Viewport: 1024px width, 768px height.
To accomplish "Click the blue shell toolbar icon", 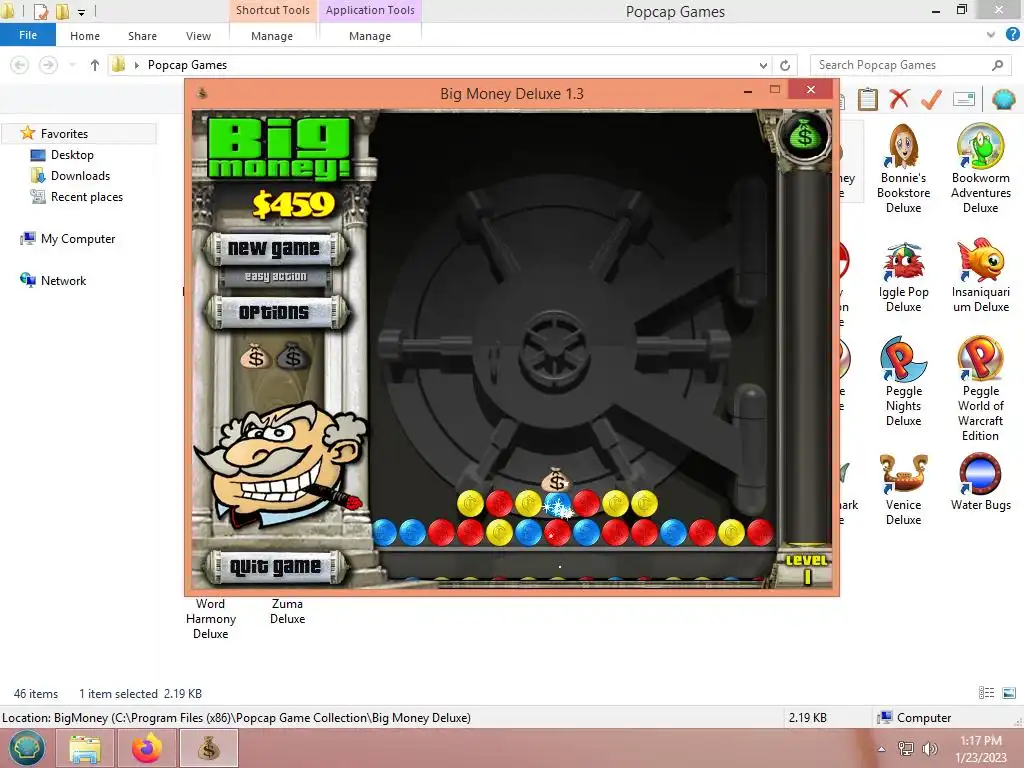I will 1003,99.
